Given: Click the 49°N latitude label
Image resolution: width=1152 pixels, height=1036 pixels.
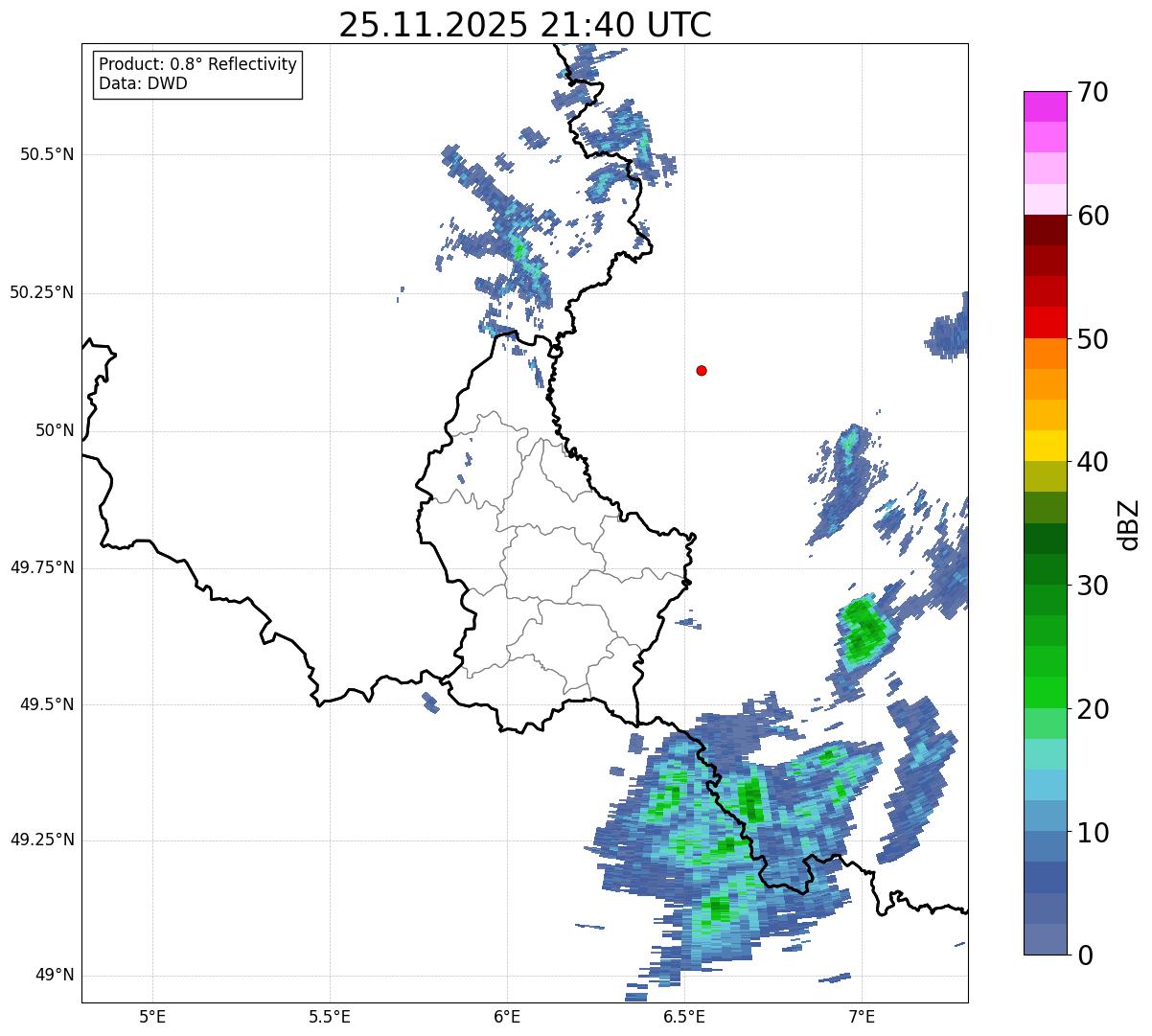Looking at the screenshot, I should pos(55,975).
